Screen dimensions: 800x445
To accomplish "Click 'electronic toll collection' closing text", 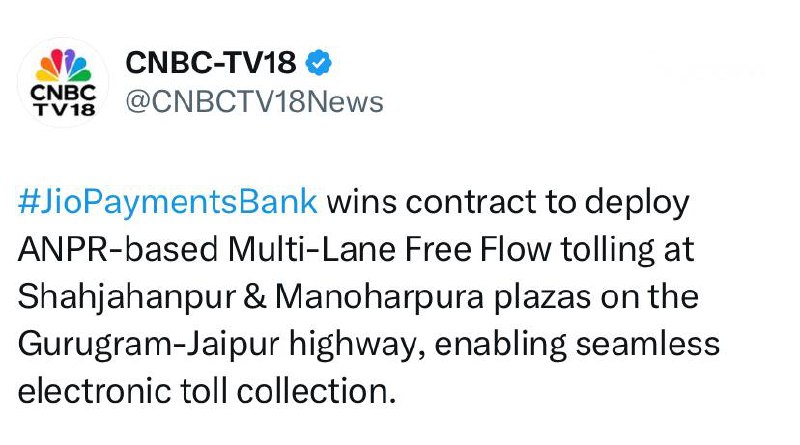I will point(207,391).
